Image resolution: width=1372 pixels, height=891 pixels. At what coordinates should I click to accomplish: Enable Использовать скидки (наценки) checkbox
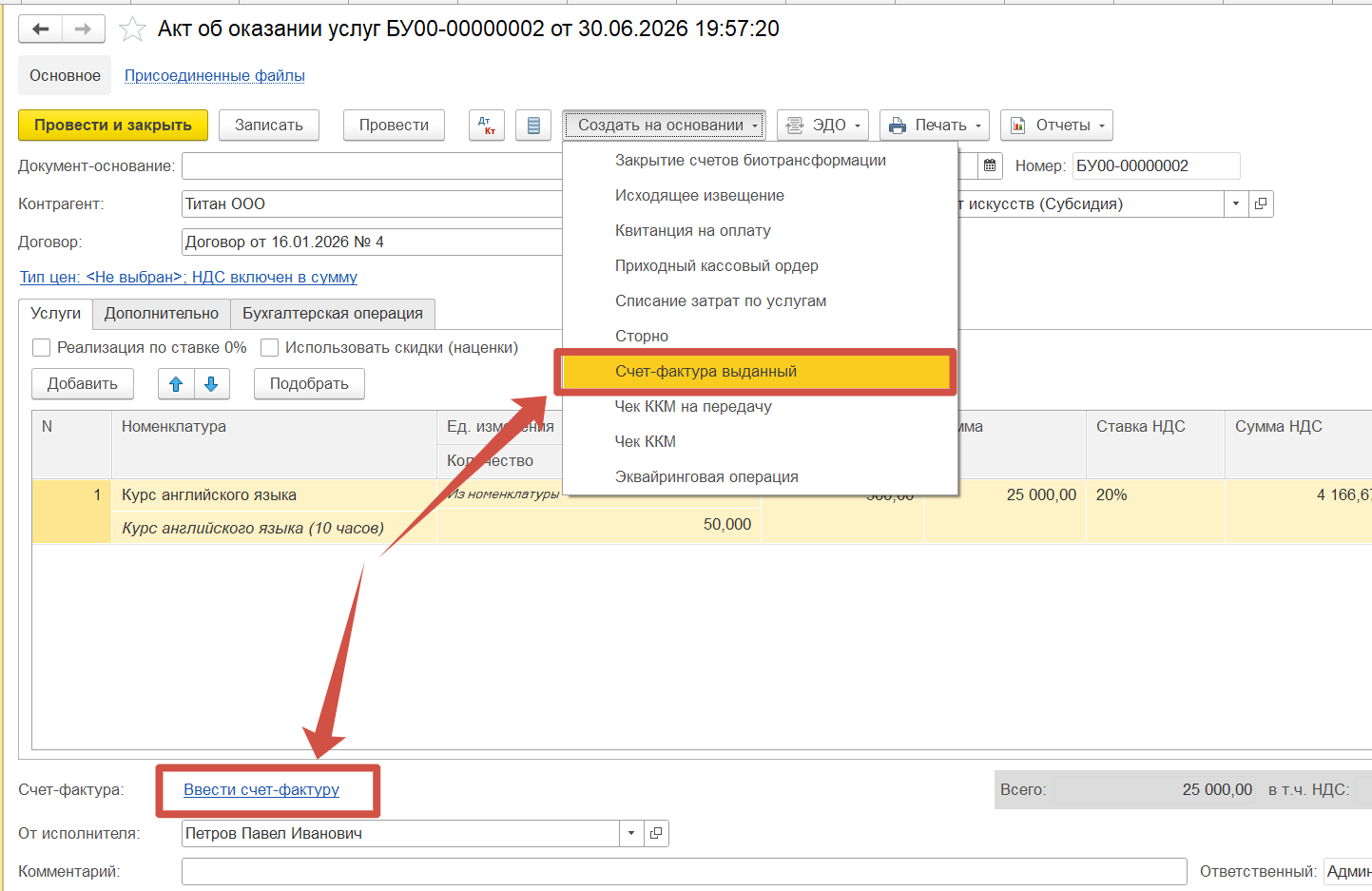tap(270, 348)
